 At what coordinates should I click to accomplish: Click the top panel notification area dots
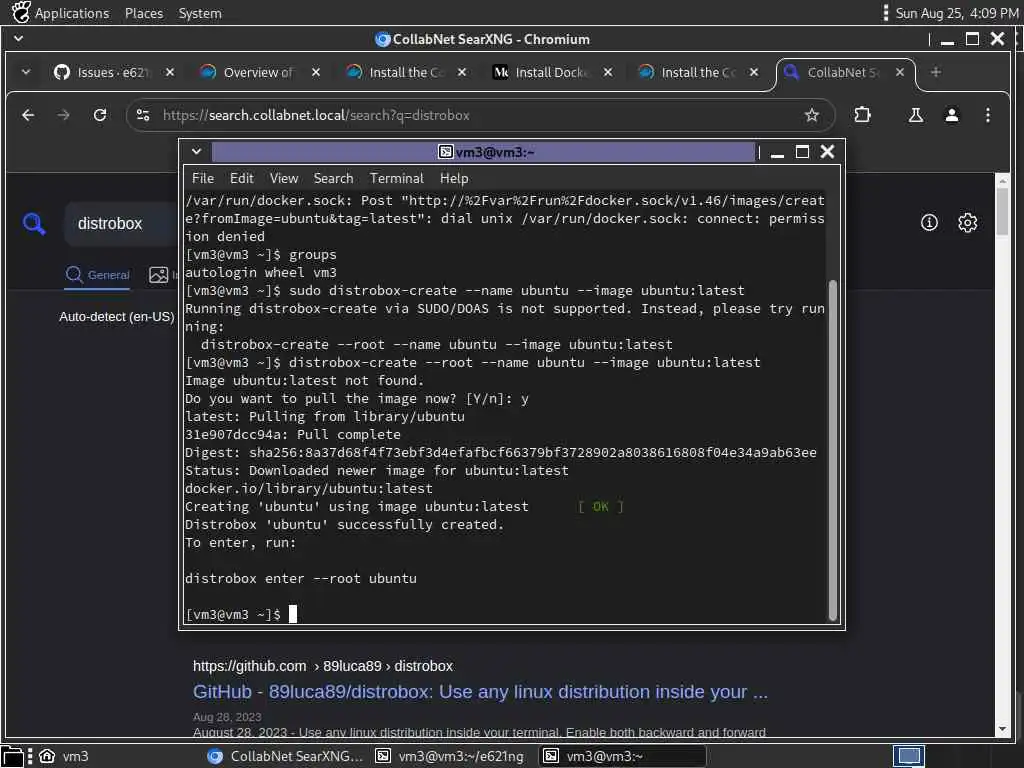[886, 13]
